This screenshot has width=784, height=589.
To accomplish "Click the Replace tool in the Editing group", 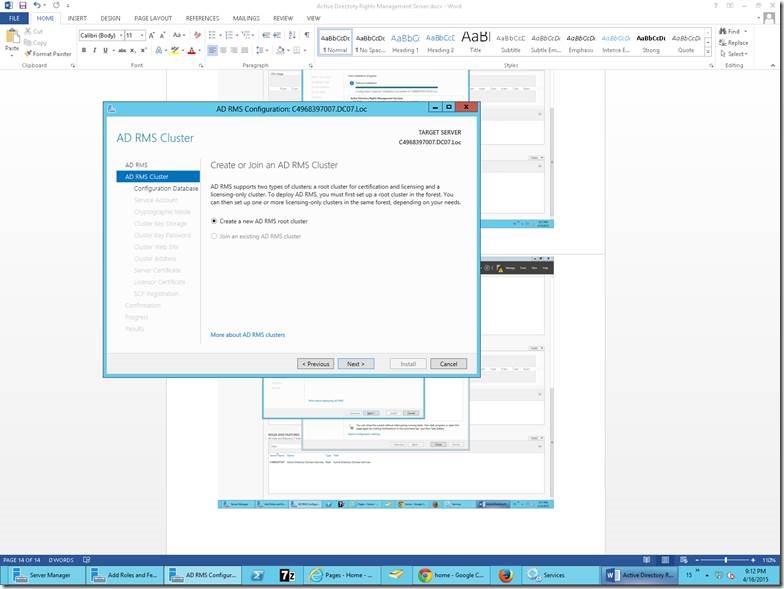I will point(734,42).
